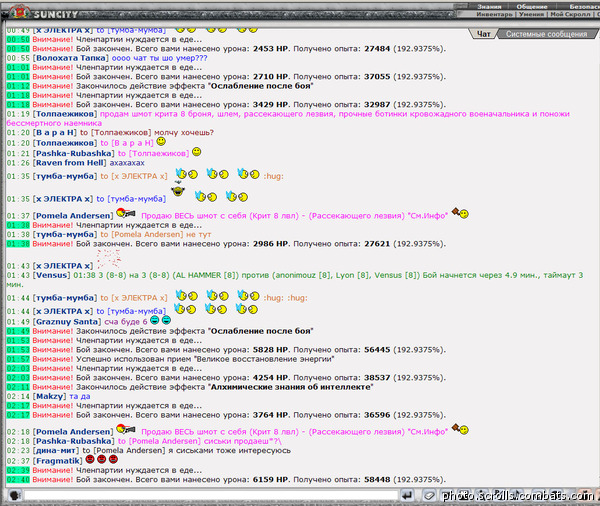Click last red smiley in Fragmatik's message
The height and width of the screenshot is (506, 600).
tap(113, 459)
